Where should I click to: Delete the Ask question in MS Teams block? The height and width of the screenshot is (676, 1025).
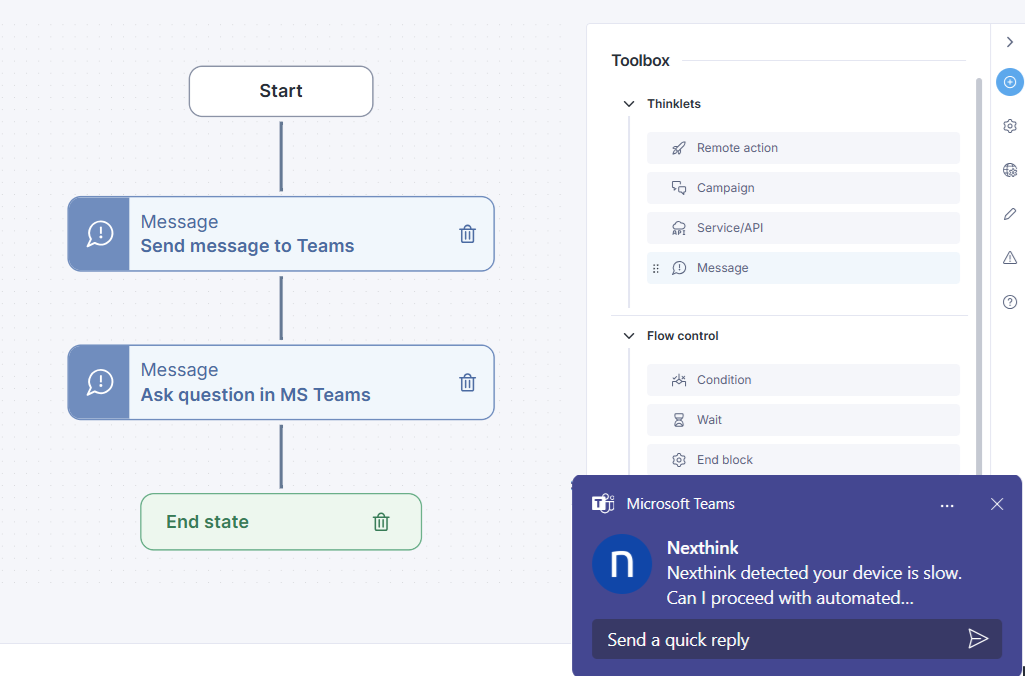coord(467,382)
